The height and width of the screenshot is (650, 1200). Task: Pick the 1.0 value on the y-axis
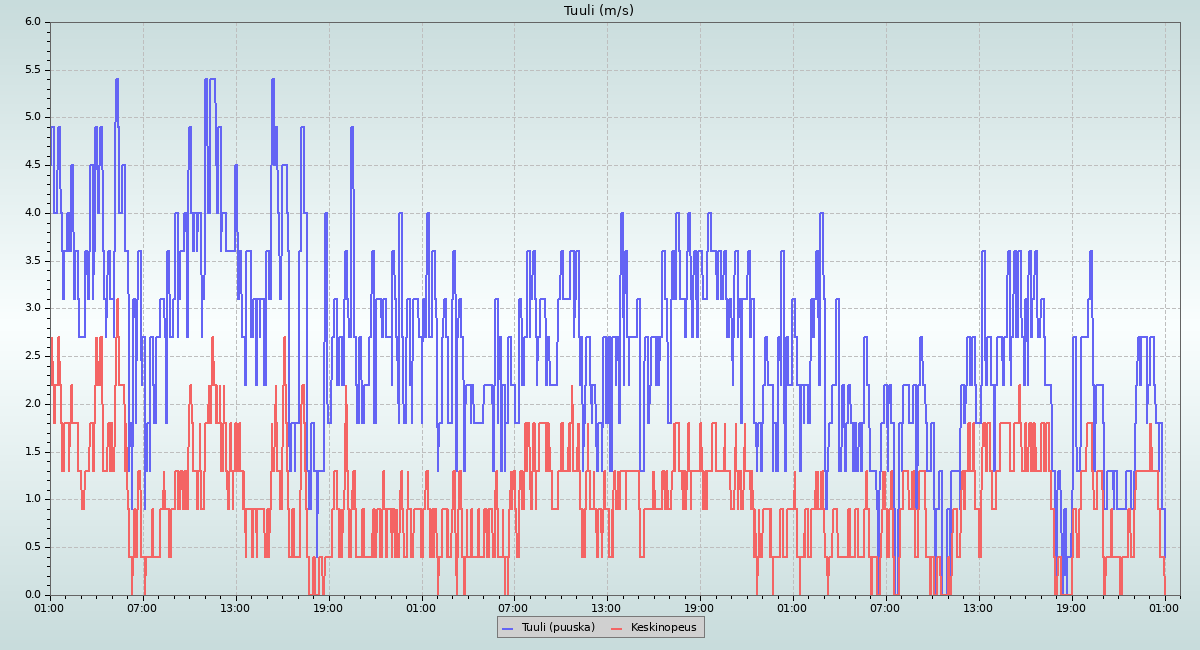pos(33,499)
